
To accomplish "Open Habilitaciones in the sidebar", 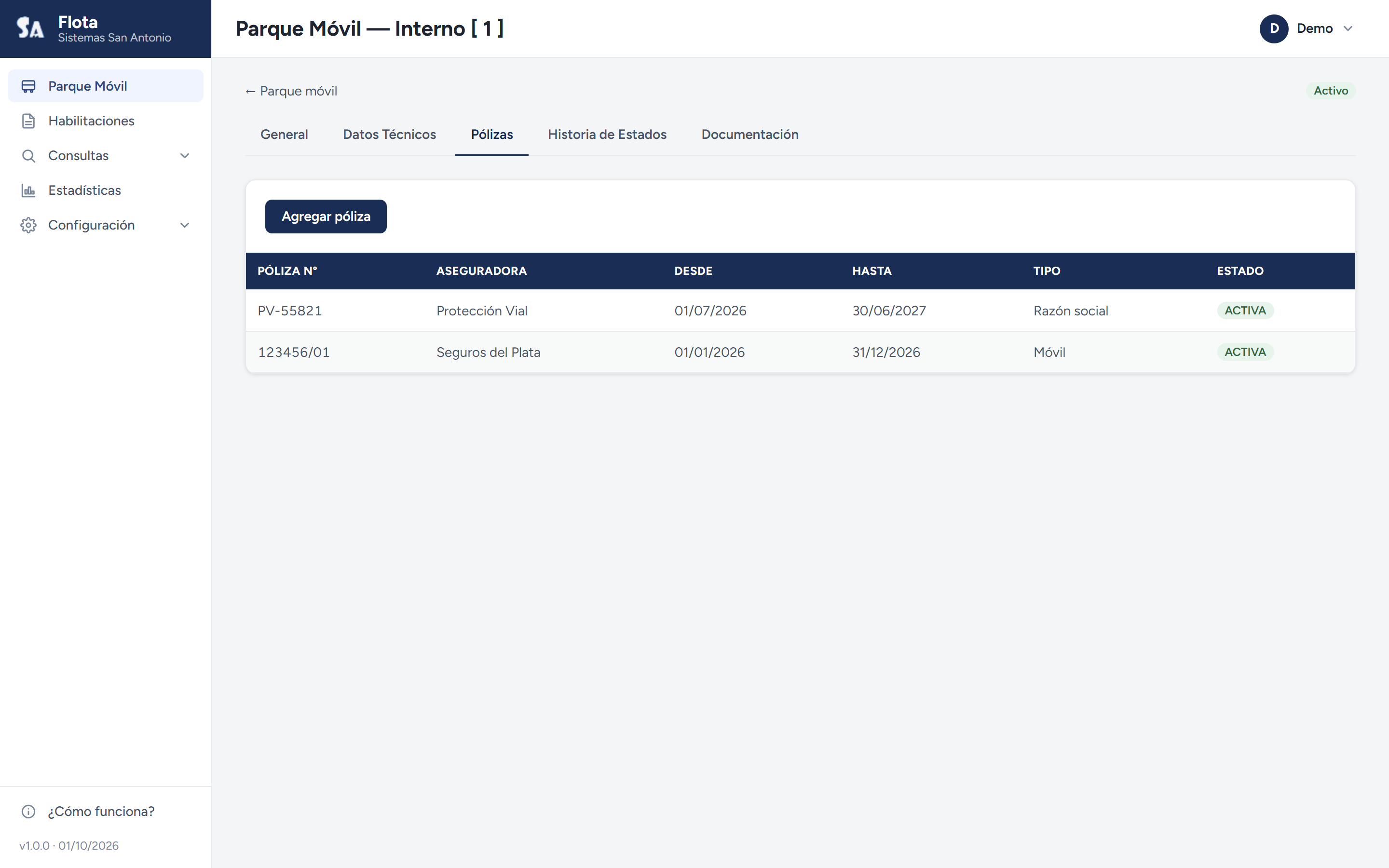I will click(106, 121).
